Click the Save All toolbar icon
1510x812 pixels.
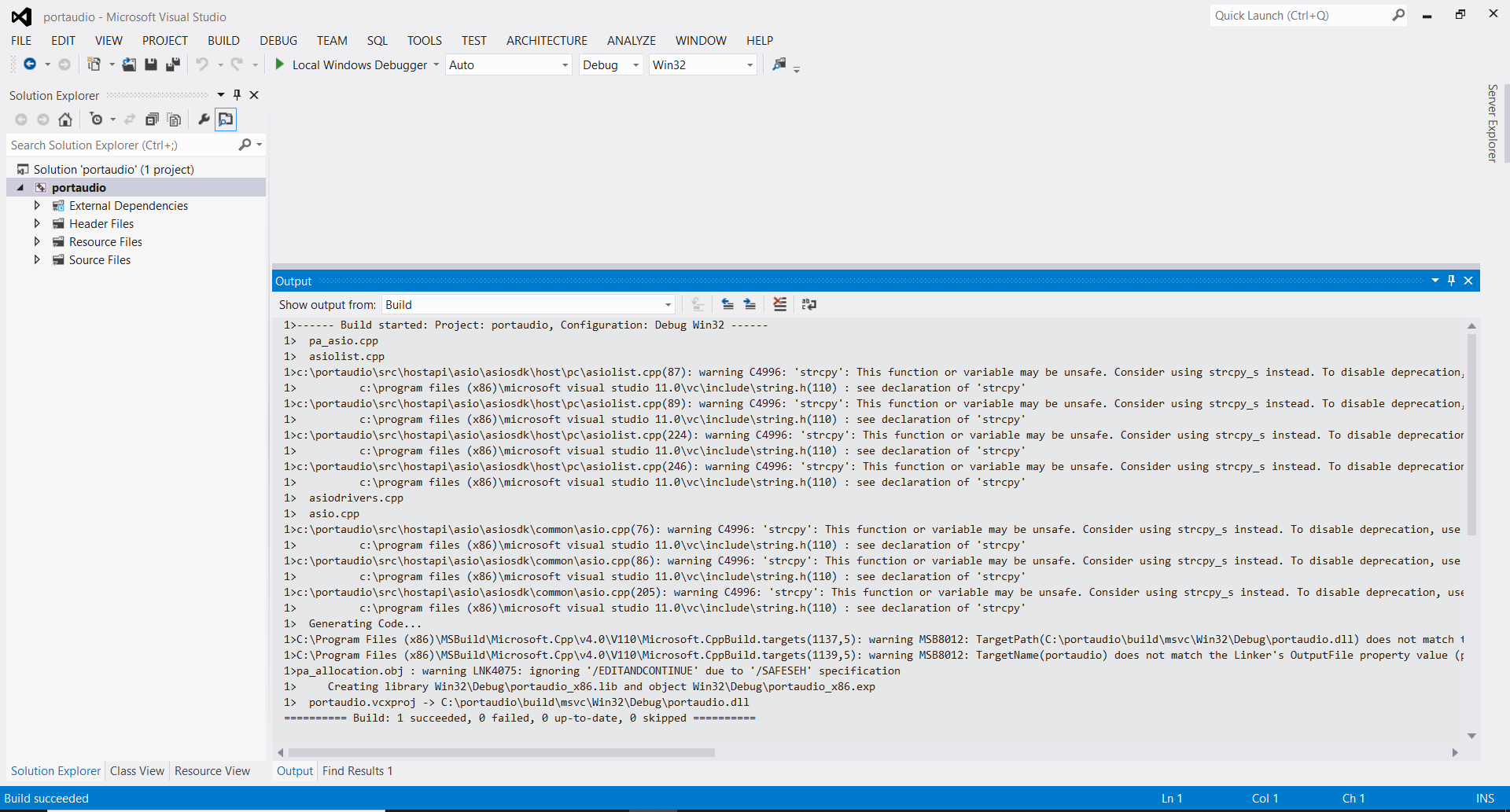(x=173, y=64)
